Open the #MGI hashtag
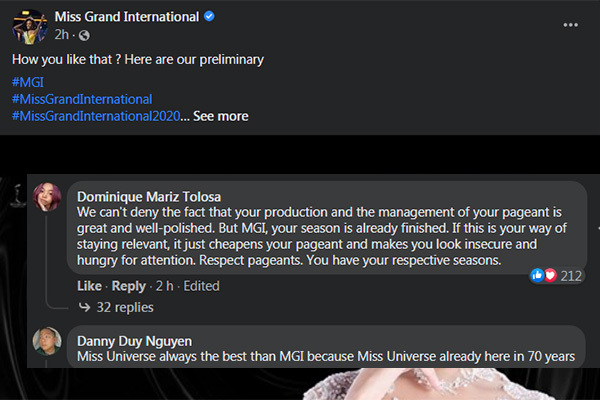This screenshot has height=400, width=600. (27, 82)
